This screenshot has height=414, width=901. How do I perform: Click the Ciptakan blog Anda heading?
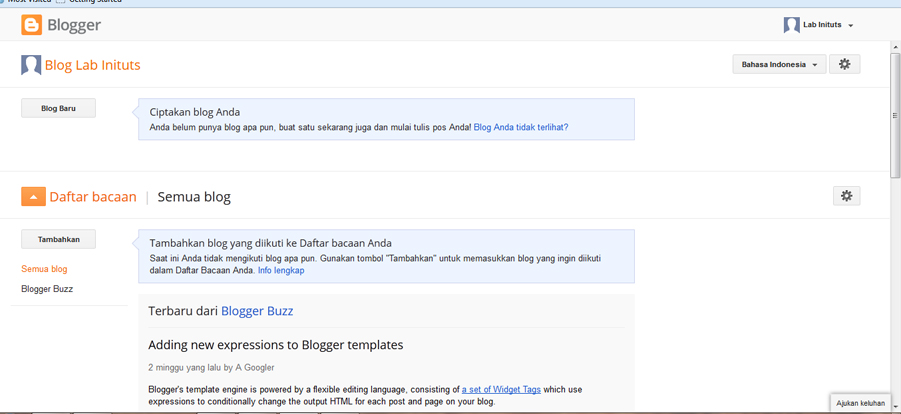[195, 112]
